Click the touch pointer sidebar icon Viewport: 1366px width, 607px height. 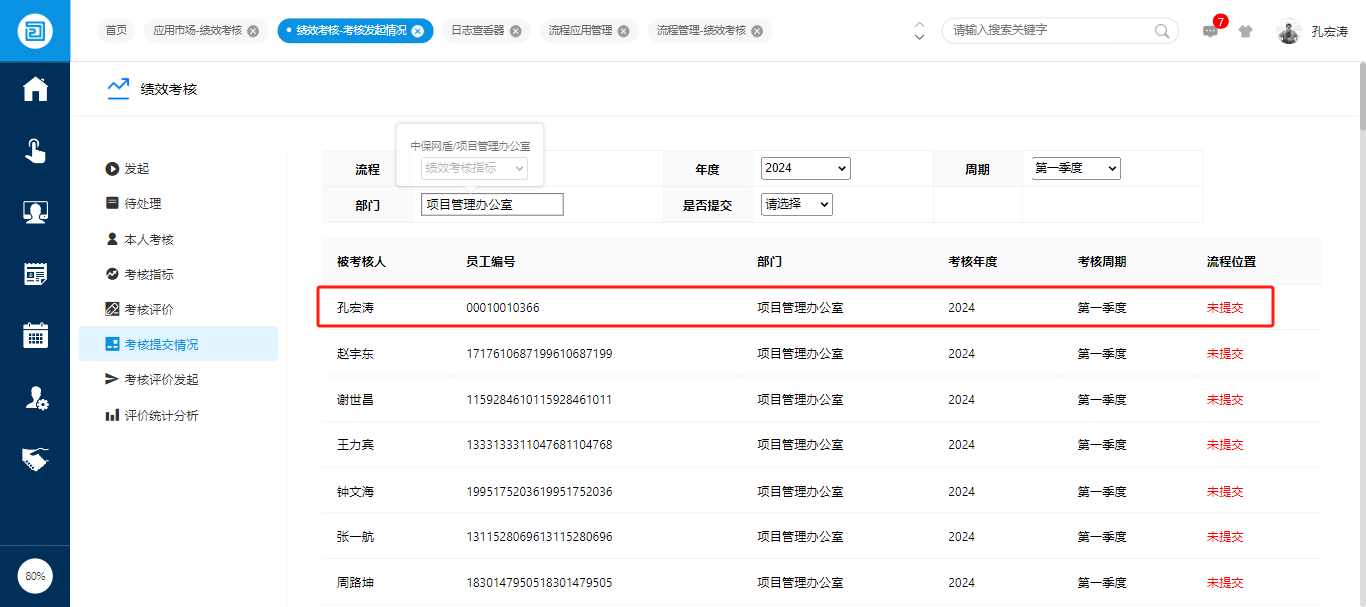pyautogui.click(x=35, y=151)
